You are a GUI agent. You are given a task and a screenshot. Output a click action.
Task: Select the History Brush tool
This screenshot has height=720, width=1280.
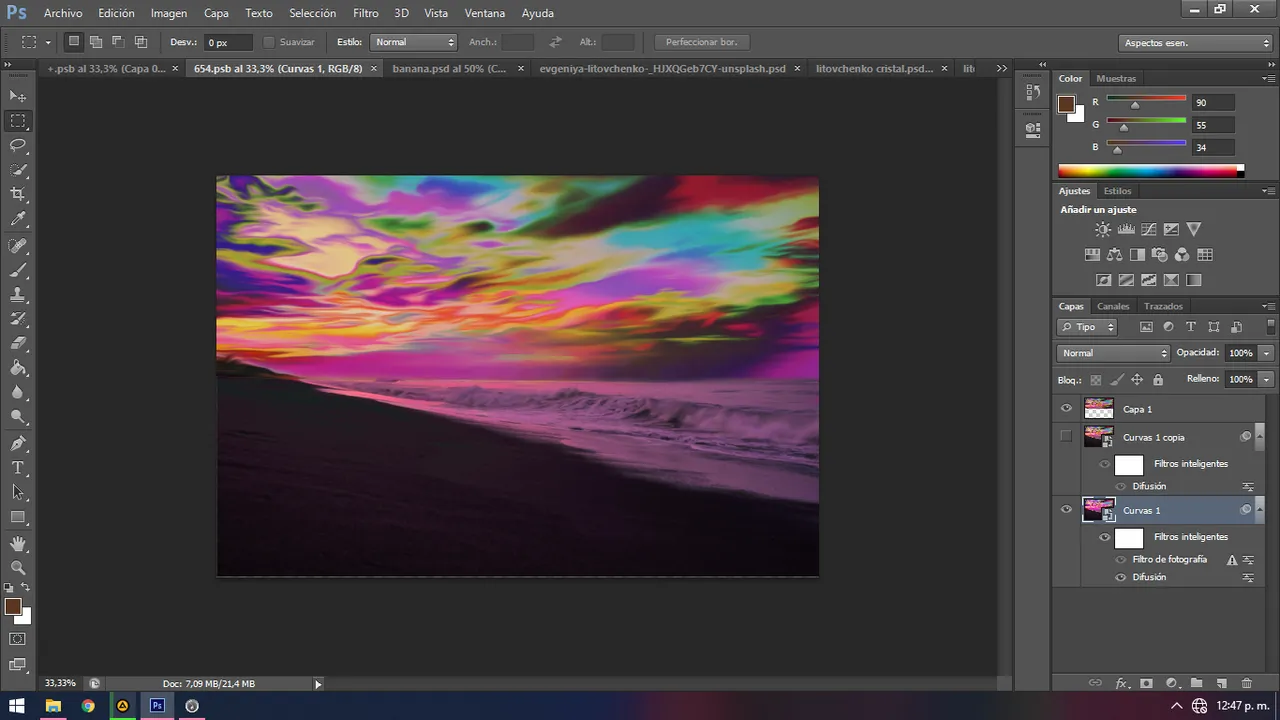coord(18,320)
